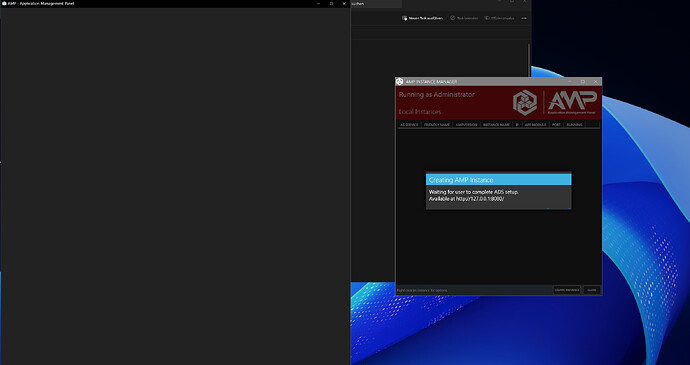Image resolution: width=690 pixels, height=365 pixels.
Task: Minimize the AMP Application Management Panel window
Action: (318, 4)
